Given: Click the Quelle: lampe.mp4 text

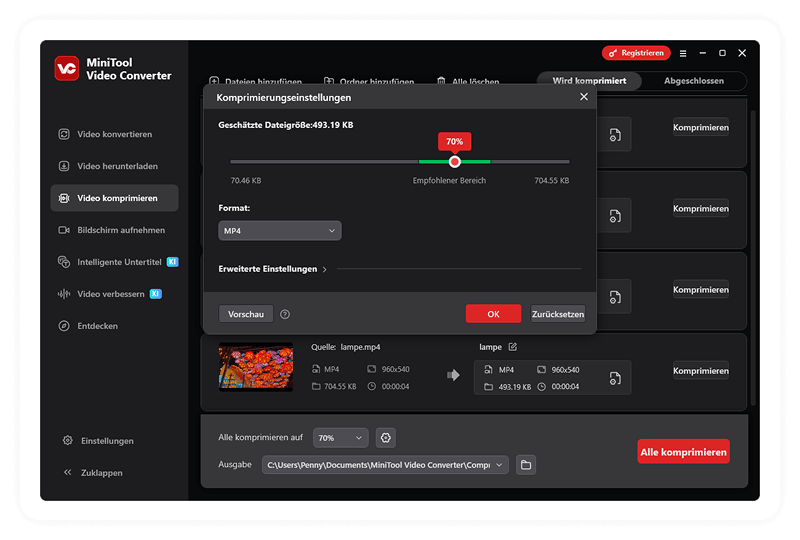Looking at the screenshot, I should point(345,347).
